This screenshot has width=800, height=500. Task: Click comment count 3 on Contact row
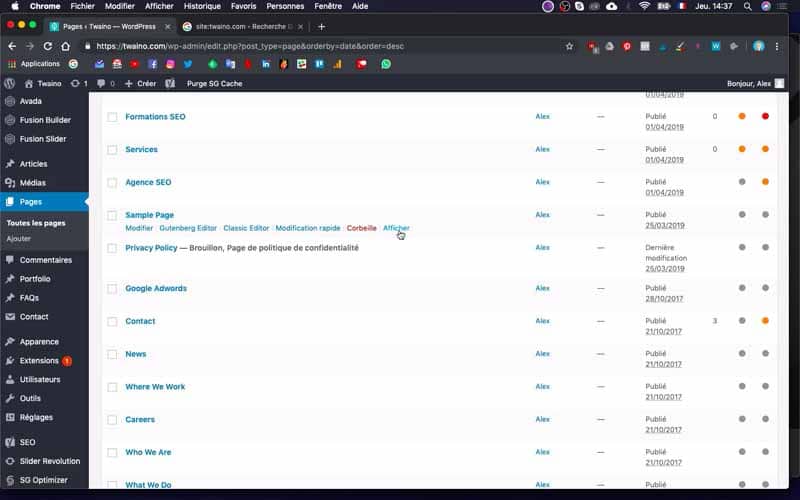715,321
